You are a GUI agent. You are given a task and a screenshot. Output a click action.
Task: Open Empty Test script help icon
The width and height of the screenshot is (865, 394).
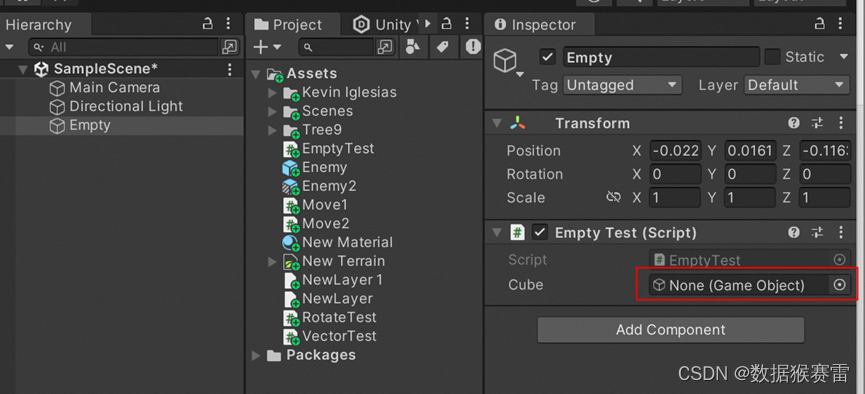794,233
